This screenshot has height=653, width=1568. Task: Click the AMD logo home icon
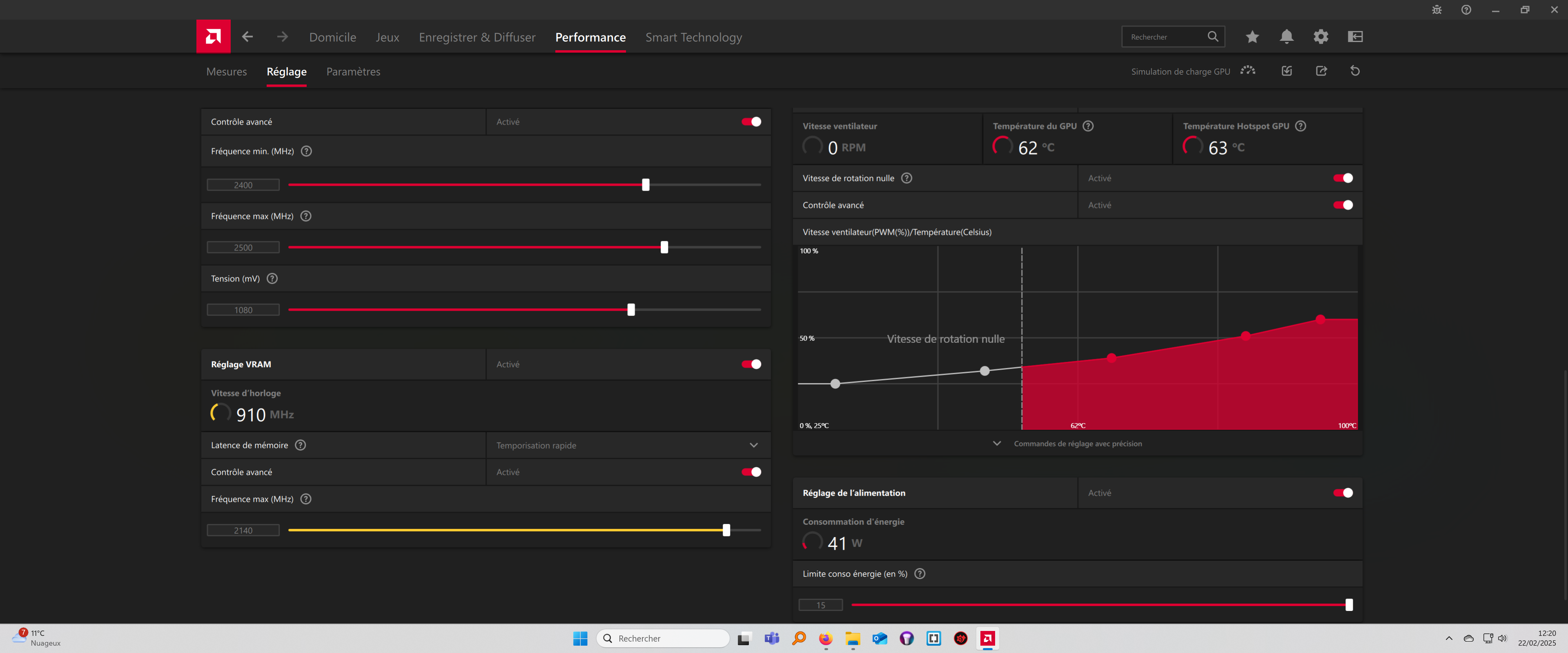[x=213, y=36]
